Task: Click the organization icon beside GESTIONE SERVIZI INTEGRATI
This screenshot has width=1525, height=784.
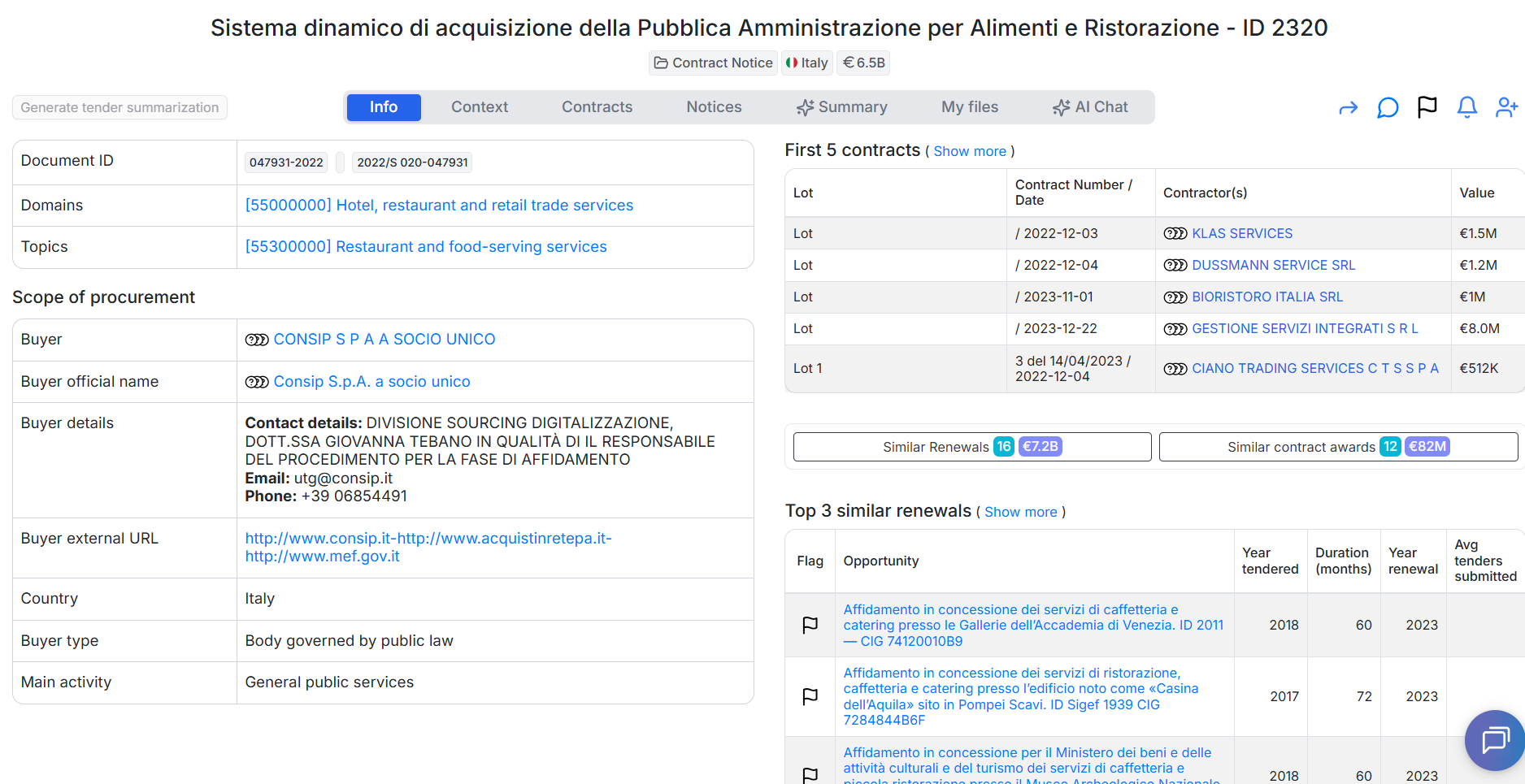Action: coord(1175,329)
